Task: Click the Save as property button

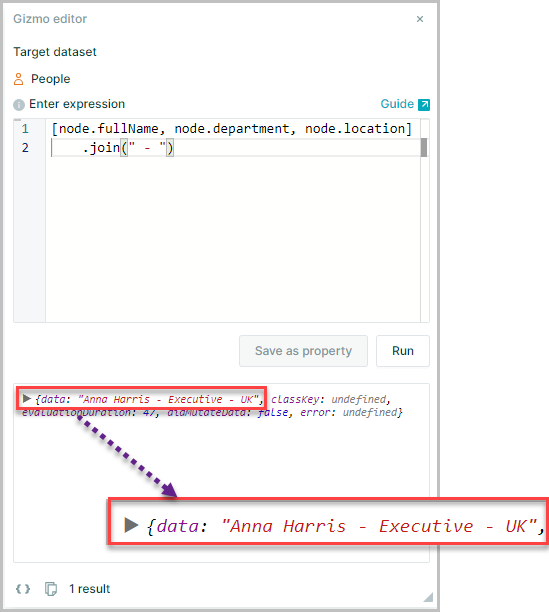Action: pos(303,351)
